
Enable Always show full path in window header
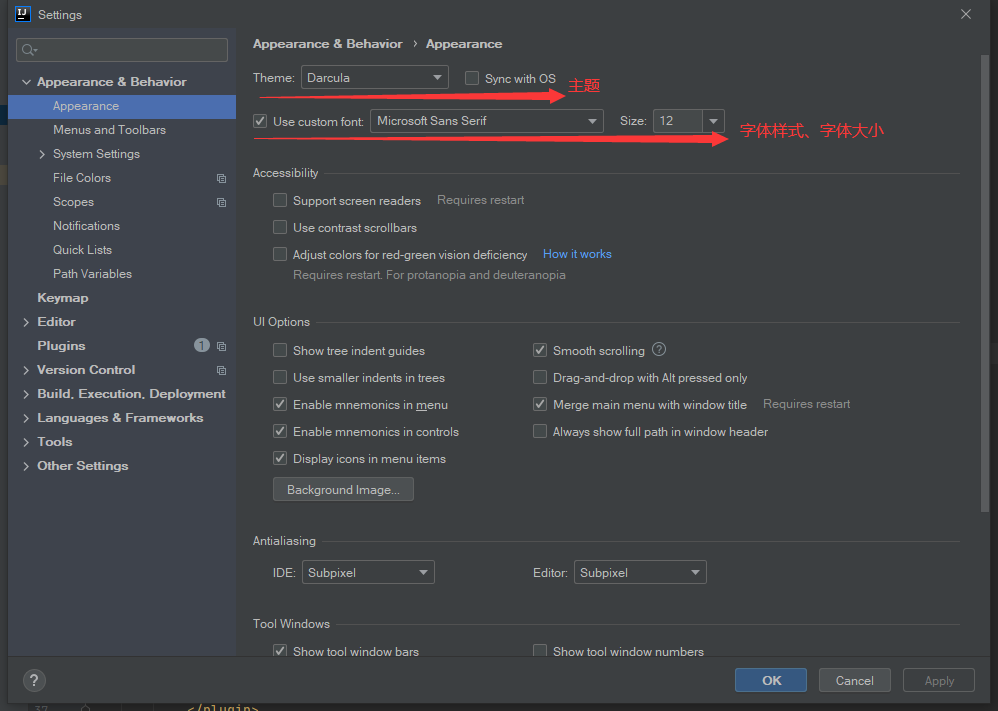[x=540, y=431]
